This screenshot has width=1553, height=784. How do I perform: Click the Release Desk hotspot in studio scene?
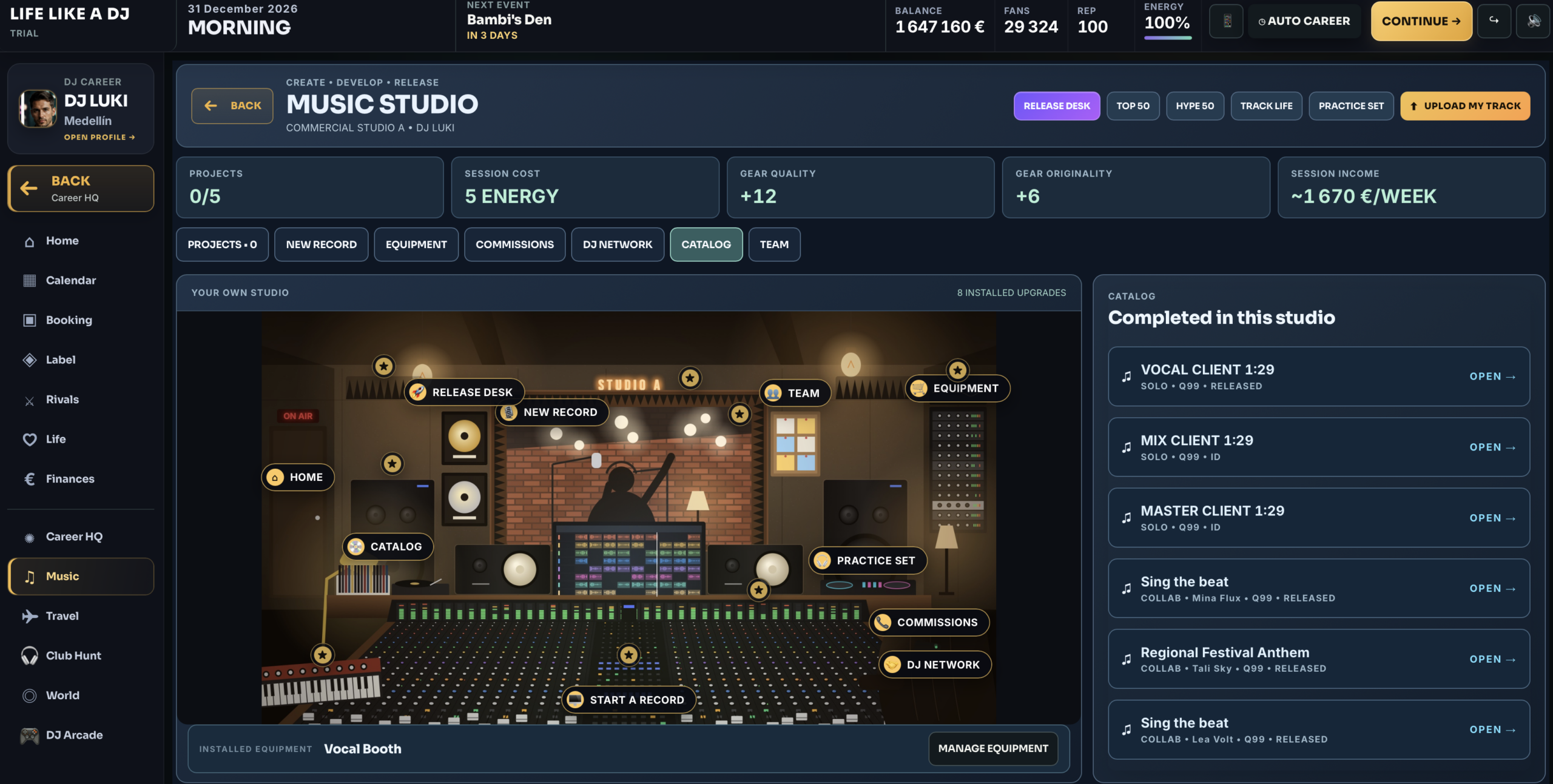point(464,392)
